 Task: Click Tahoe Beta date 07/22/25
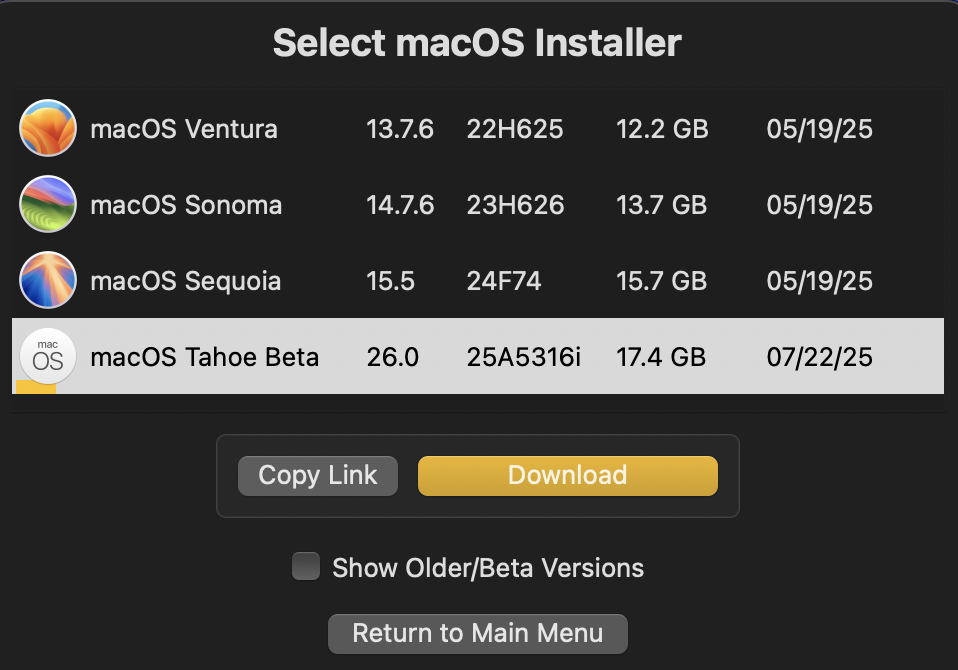point(820,357)
